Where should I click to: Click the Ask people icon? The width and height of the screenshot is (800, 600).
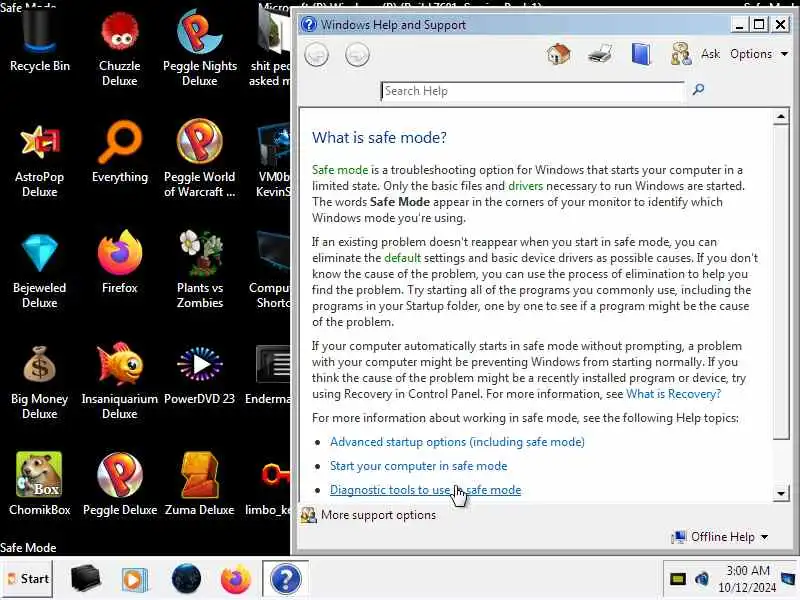(x=681, y=54)
